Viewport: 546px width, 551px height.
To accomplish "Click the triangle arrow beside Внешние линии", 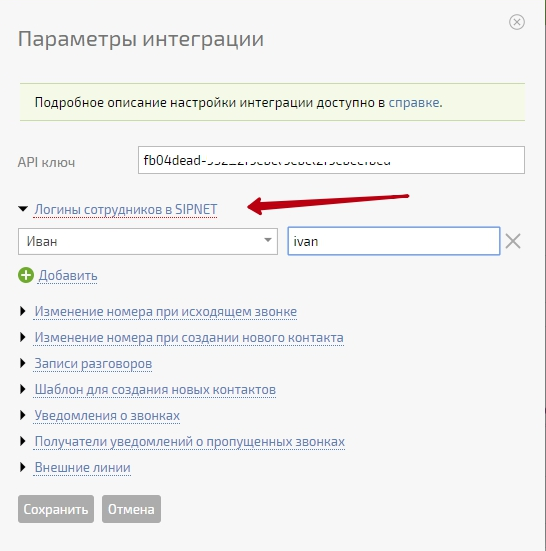I will (23, 467).
